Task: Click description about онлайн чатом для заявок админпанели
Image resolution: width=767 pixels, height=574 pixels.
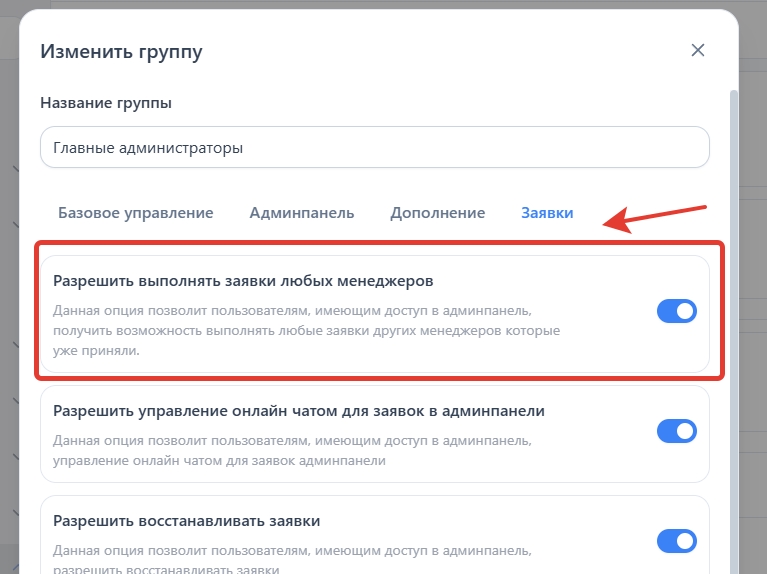Action: pyautogui.click(x=292, y=451)
